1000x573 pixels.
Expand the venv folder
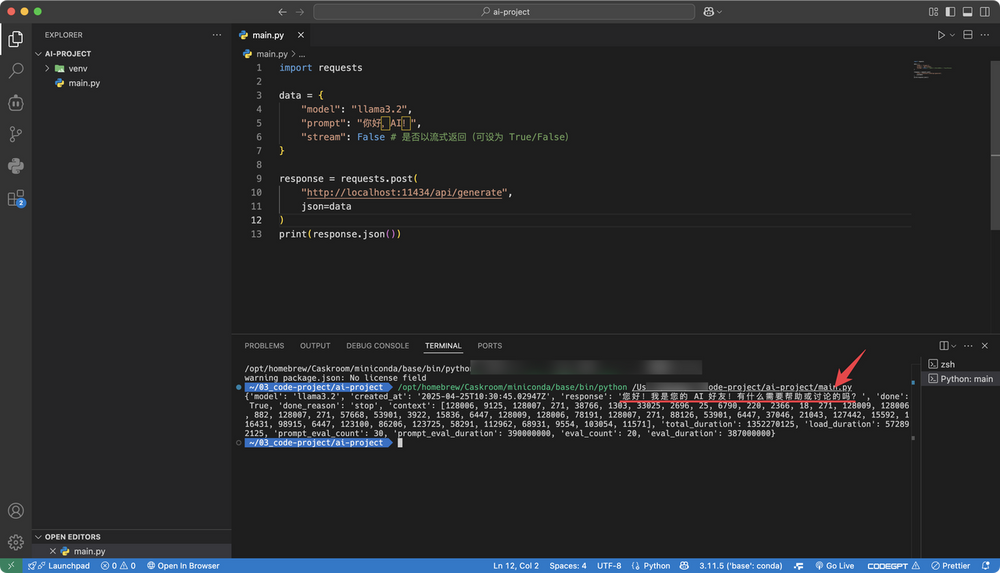click(x=77, y=68)
